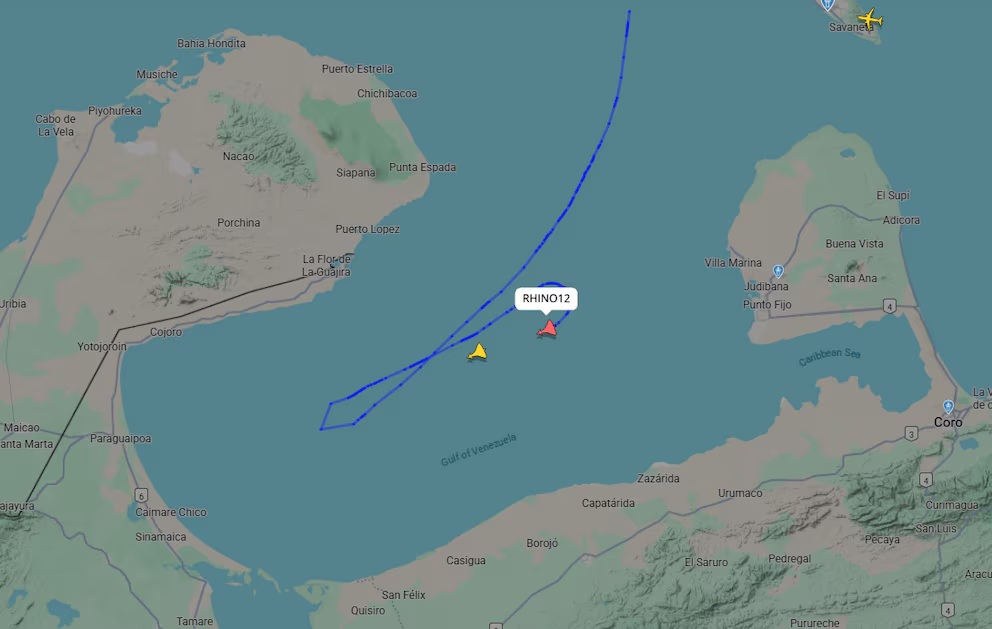Select the yellow airplane over Savaneta

click(x=871, y=19)
